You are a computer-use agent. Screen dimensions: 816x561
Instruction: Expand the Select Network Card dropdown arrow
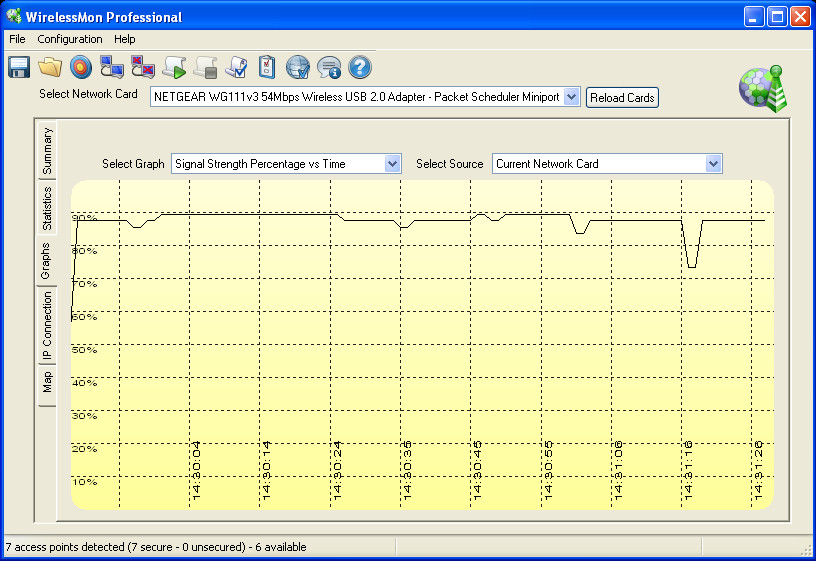coord(571,97)
